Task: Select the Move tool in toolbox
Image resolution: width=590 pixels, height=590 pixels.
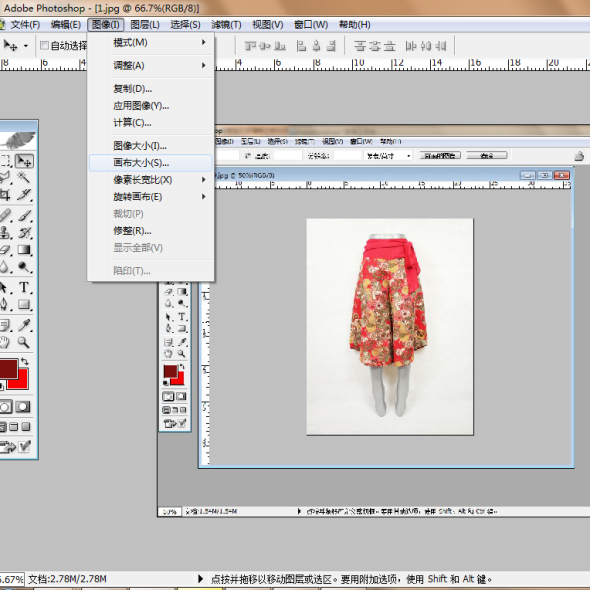Action: [x=24, y=161]
